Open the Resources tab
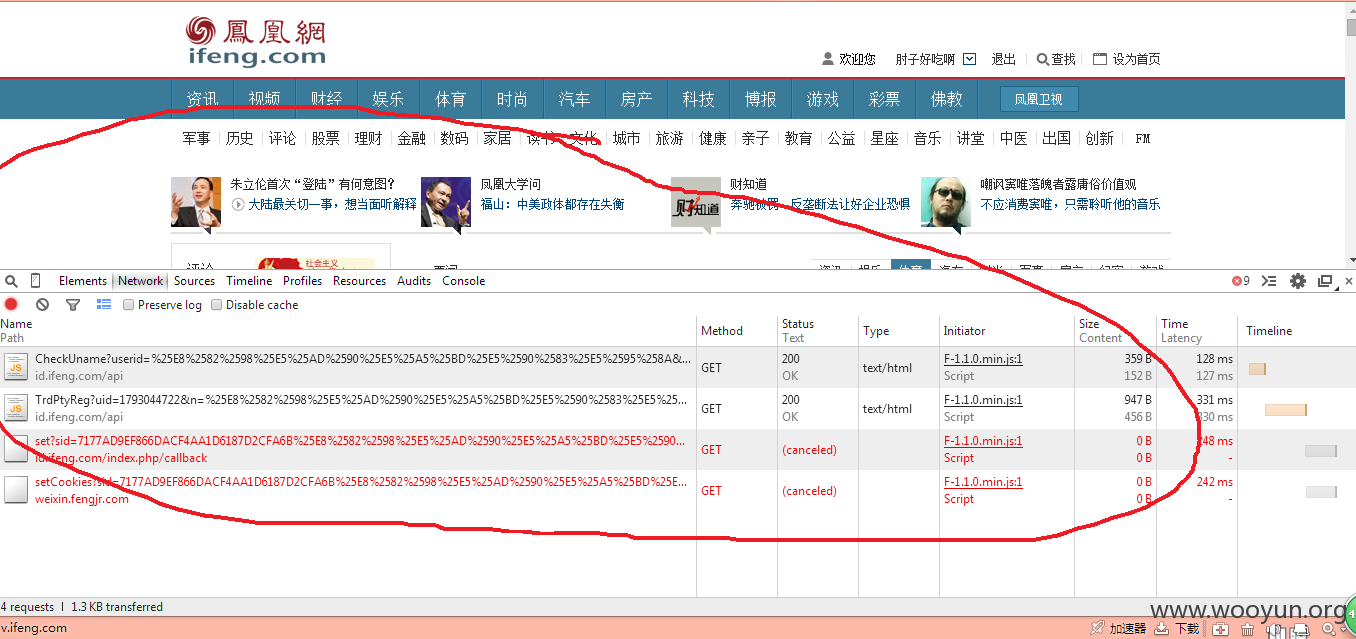Viewport: 1356px width, 639px height. click(x=359, y=281)
